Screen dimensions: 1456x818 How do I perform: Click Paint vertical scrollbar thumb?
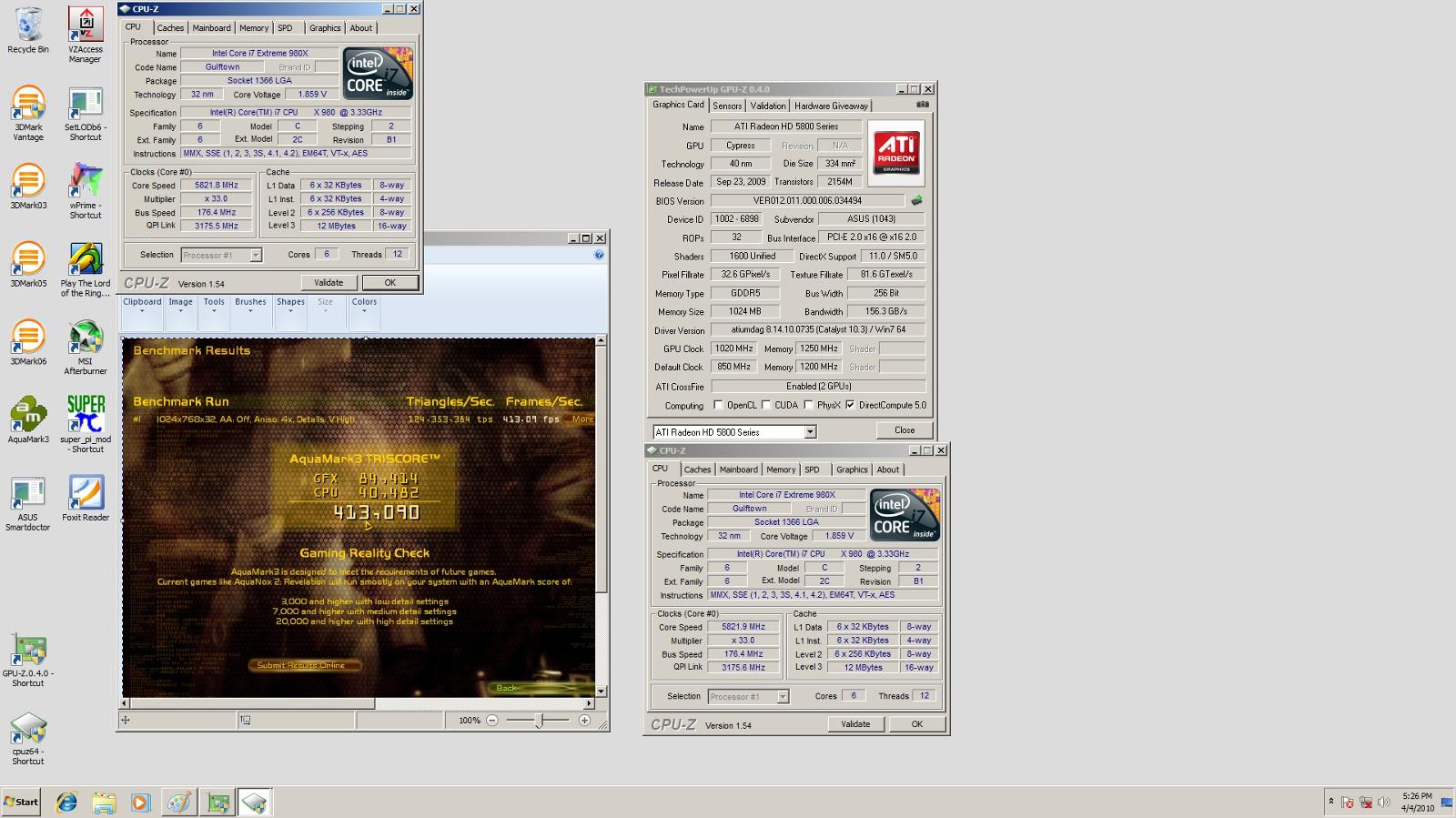point(601,469)
